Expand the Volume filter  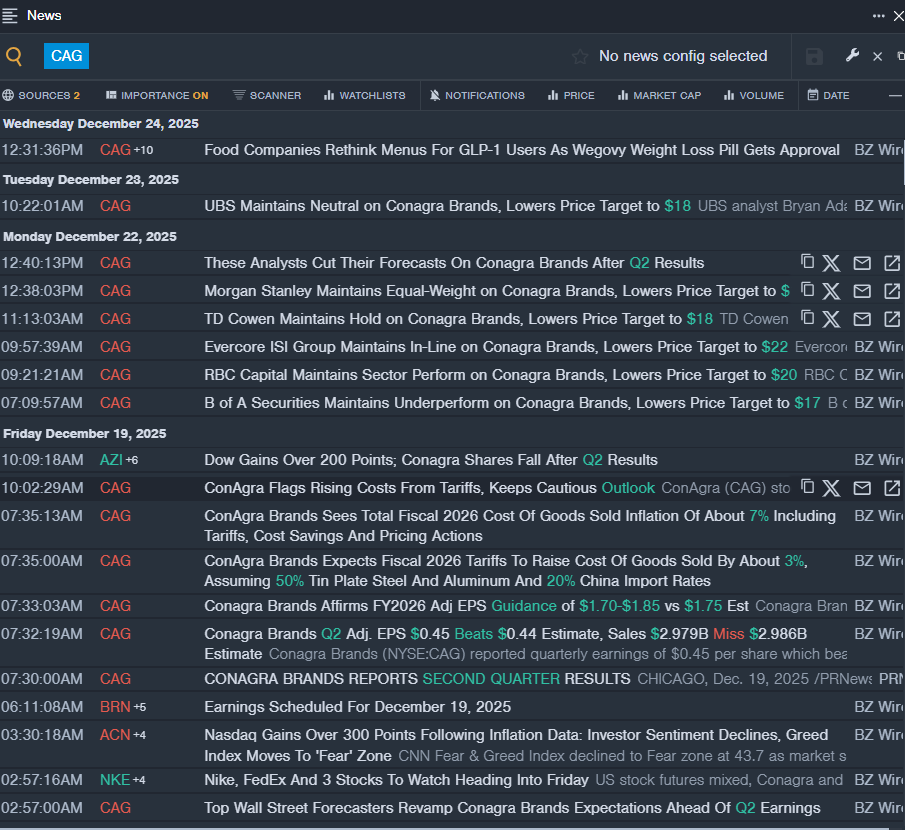754,95
